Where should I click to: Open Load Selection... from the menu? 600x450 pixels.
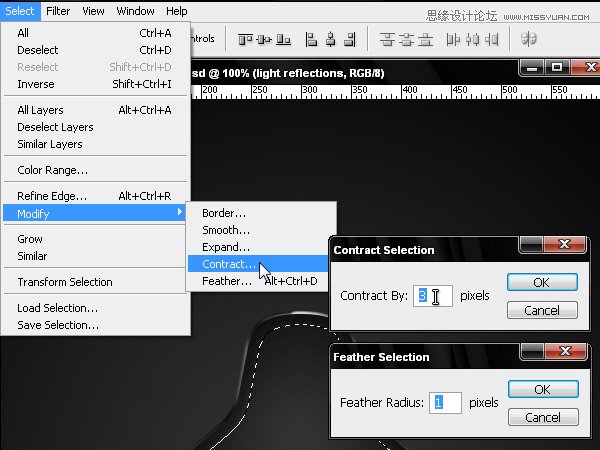click(95, 308)
